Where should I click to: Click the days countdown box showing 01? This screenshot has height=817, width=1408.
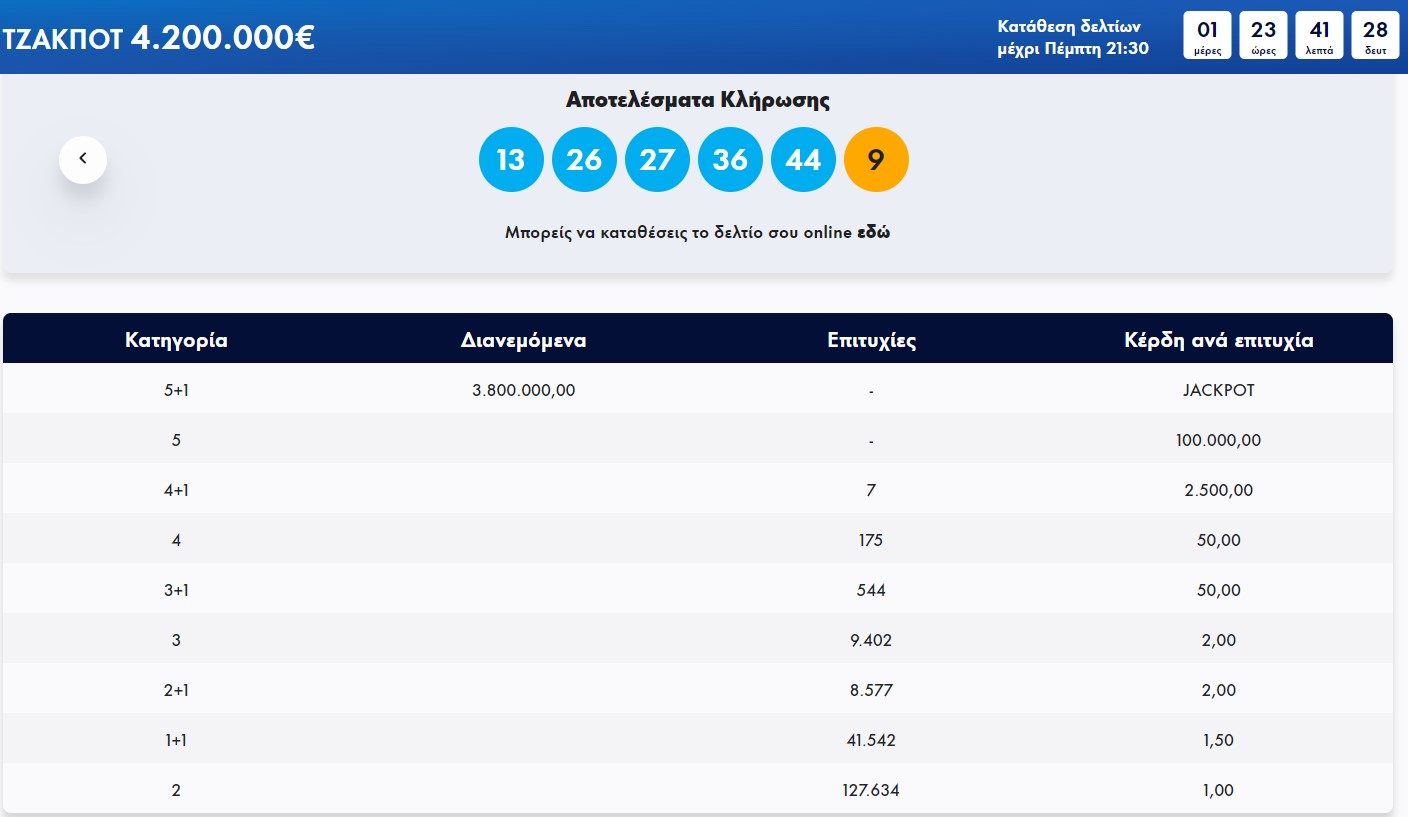coord(1207,35)
